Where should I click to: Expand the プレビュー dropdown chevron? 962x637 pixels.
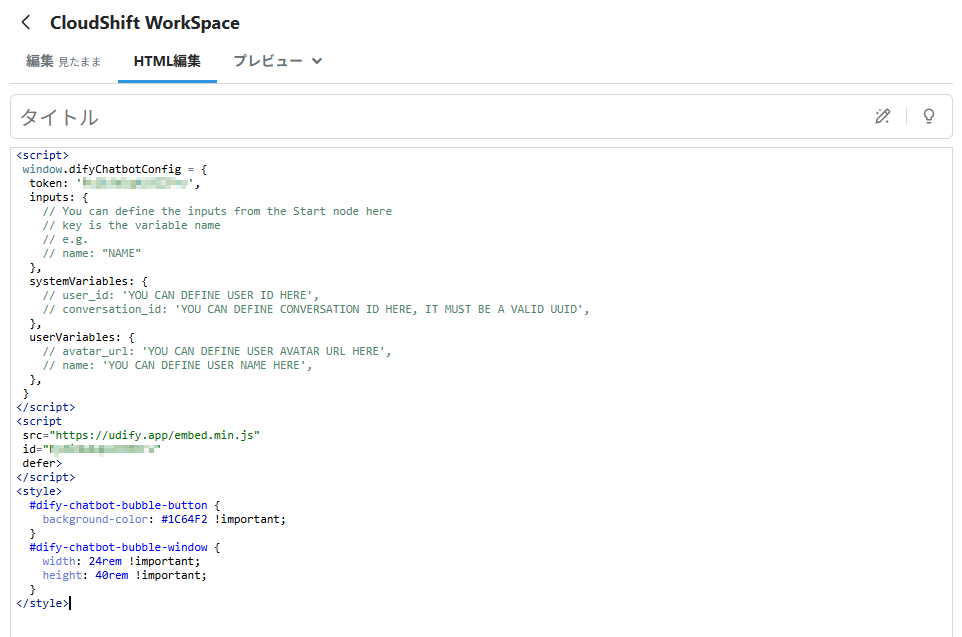pyautogui.click(x=317, y=61)
